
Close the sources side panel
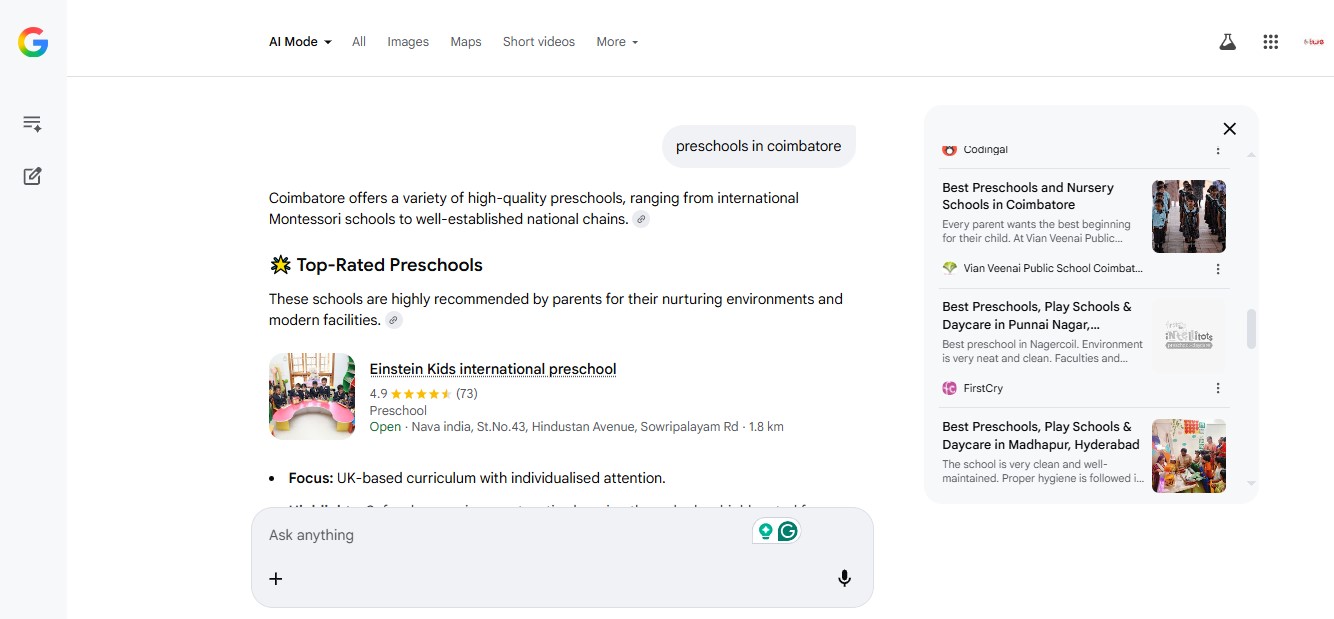point(1230,128)
